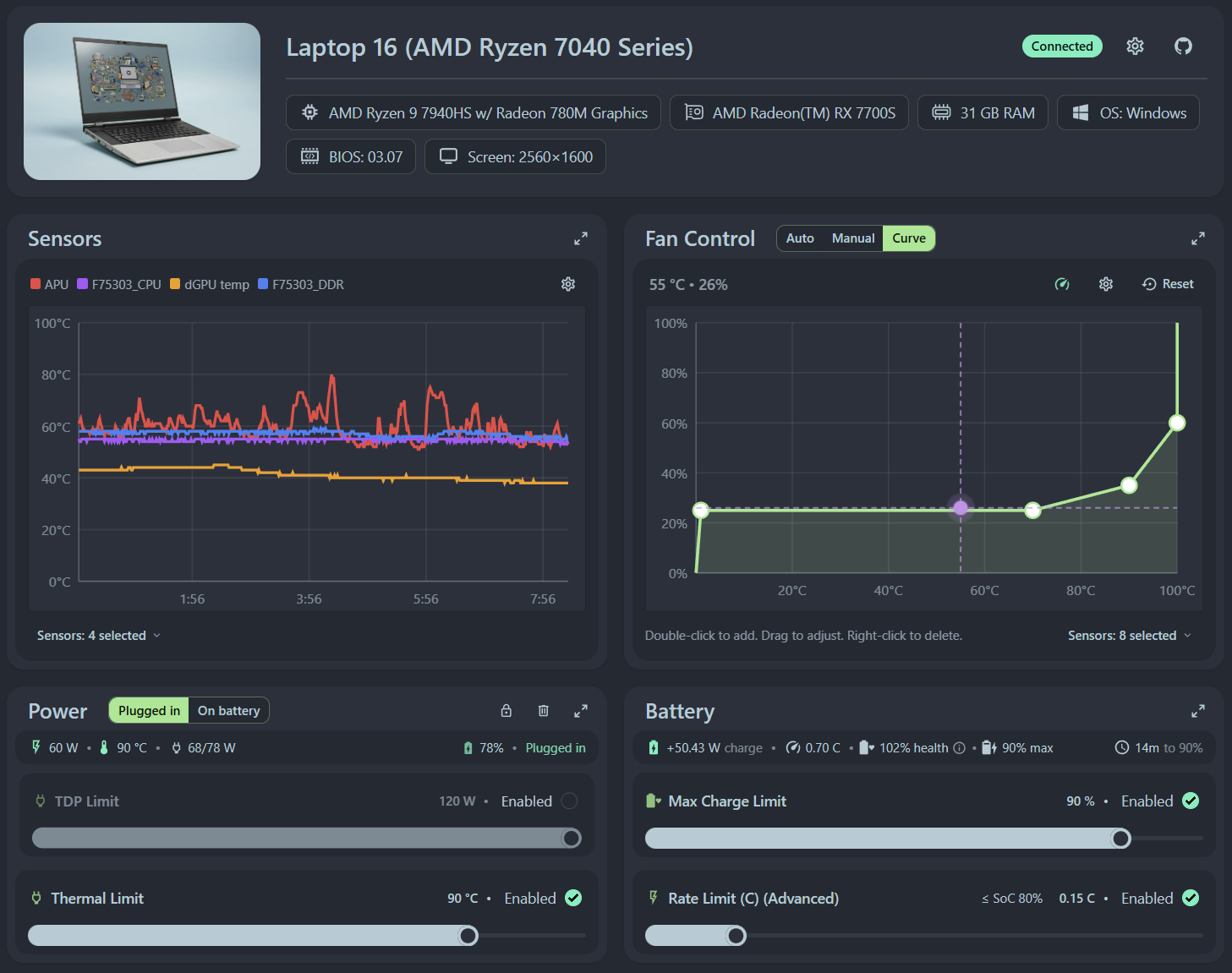Disable the Thermal Limit toggle
This screenshot has height=973, width=1232.
tap(574, 898)
